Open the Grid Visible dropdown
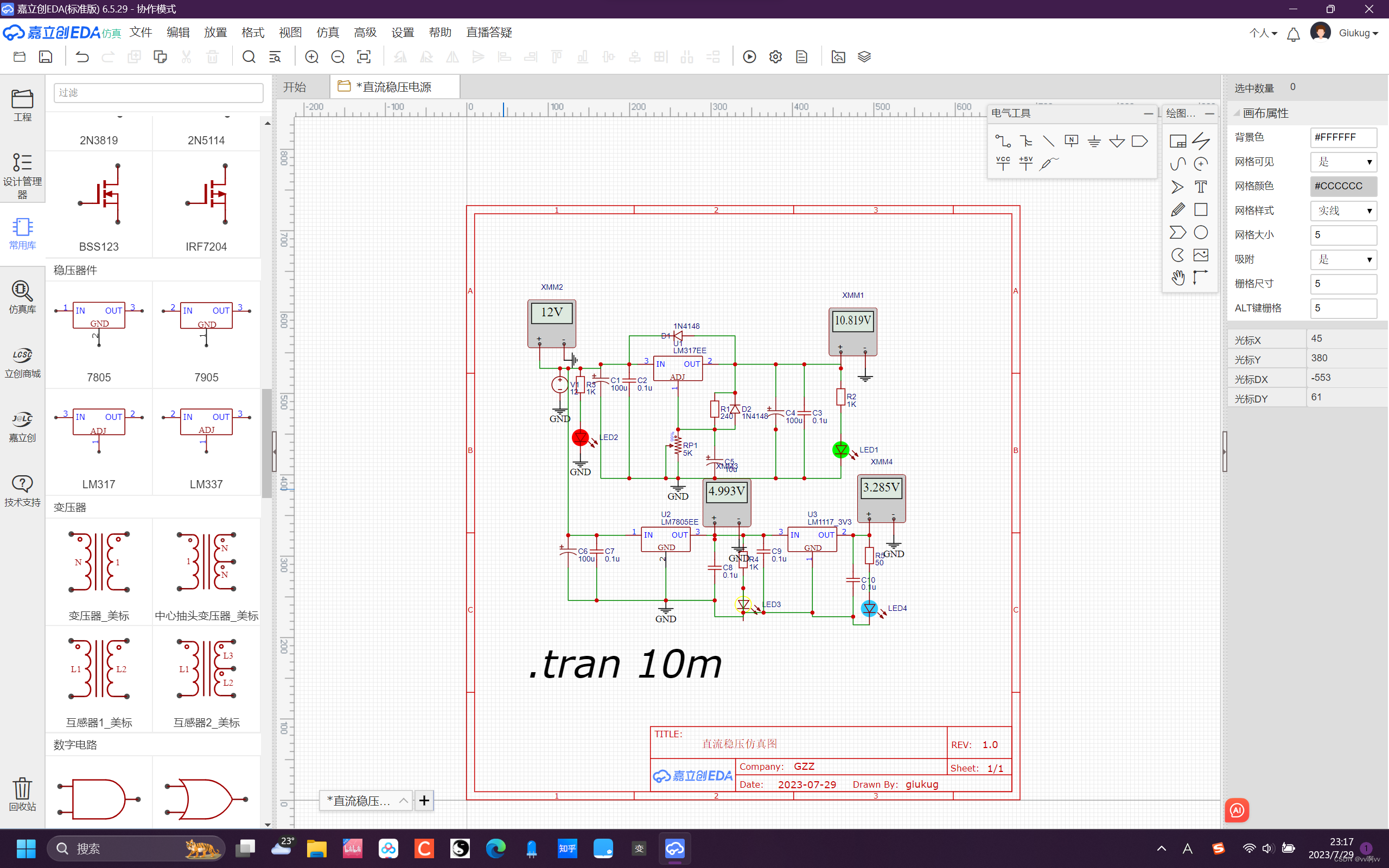1389x868 pixels. click(x=1343, y=162)
